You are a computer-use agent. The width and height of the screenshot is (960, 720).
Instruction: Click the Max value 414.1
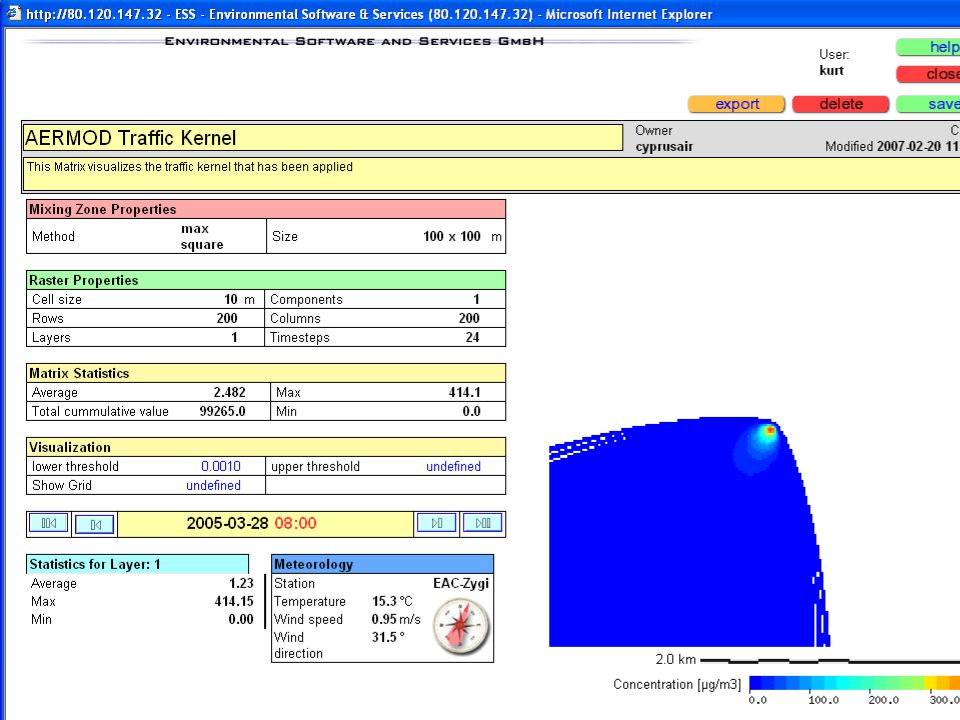(x=465, y=392)
